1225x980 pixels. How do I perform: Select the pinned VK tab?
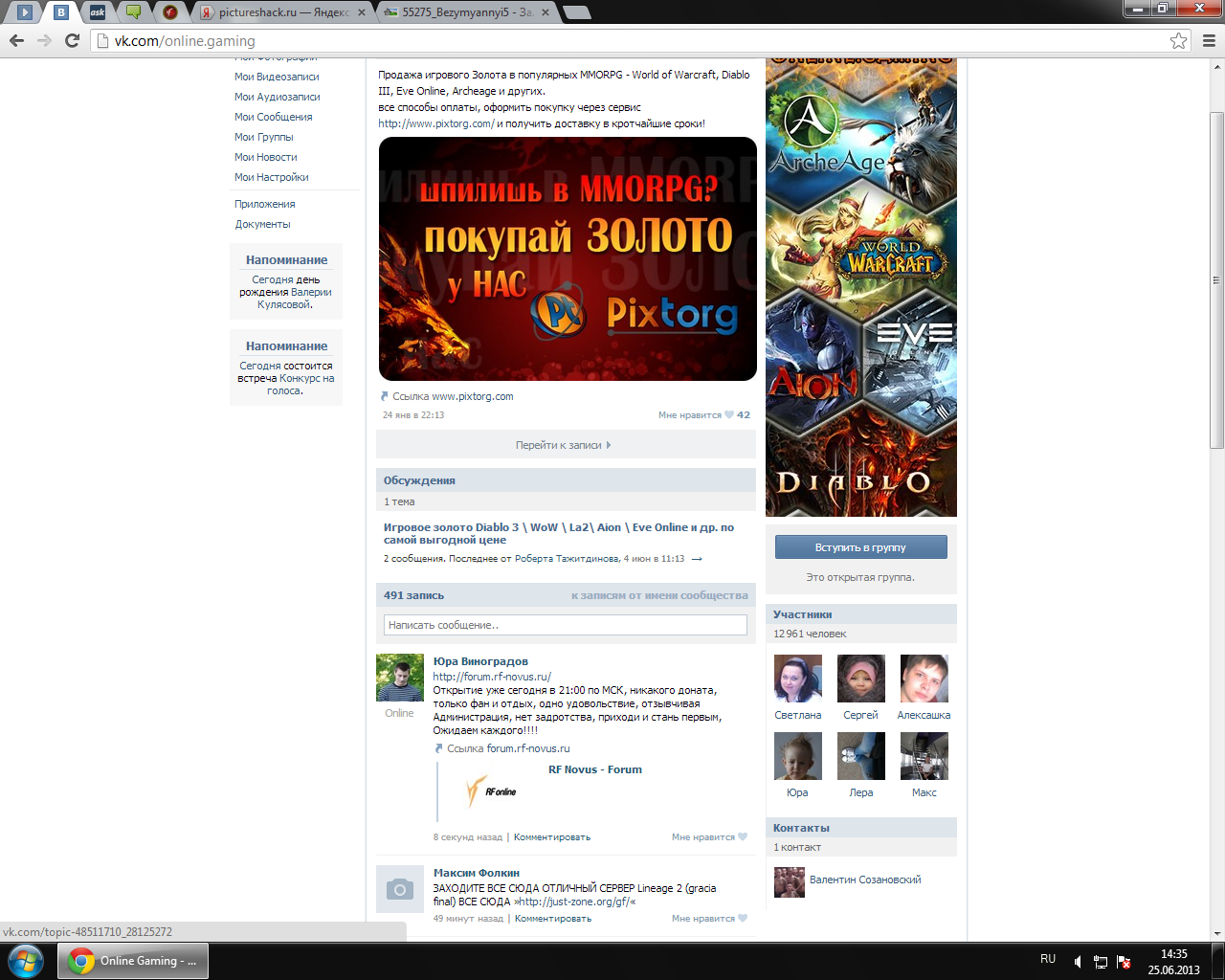click(61, 12)
